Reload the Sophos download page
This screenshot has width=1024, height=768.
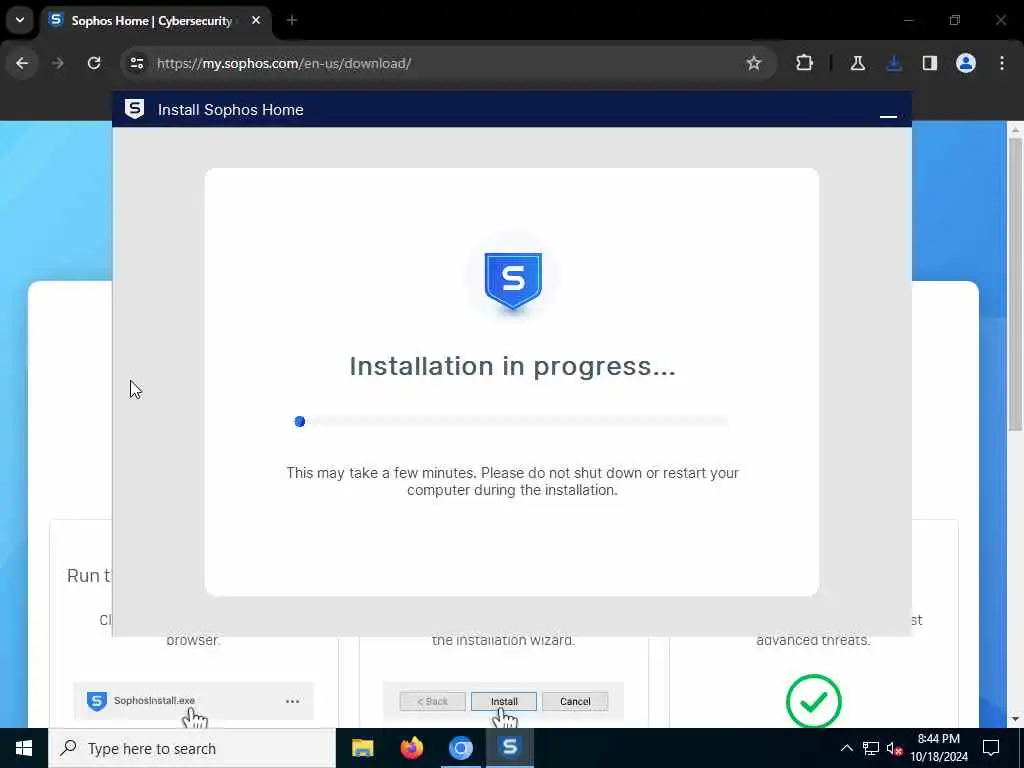click(x=94, y=63)
